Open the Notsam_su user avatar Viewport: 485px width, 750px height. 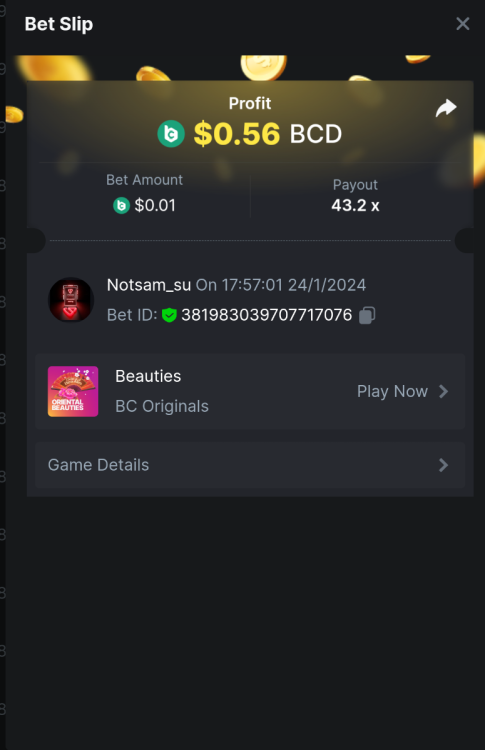71,300
